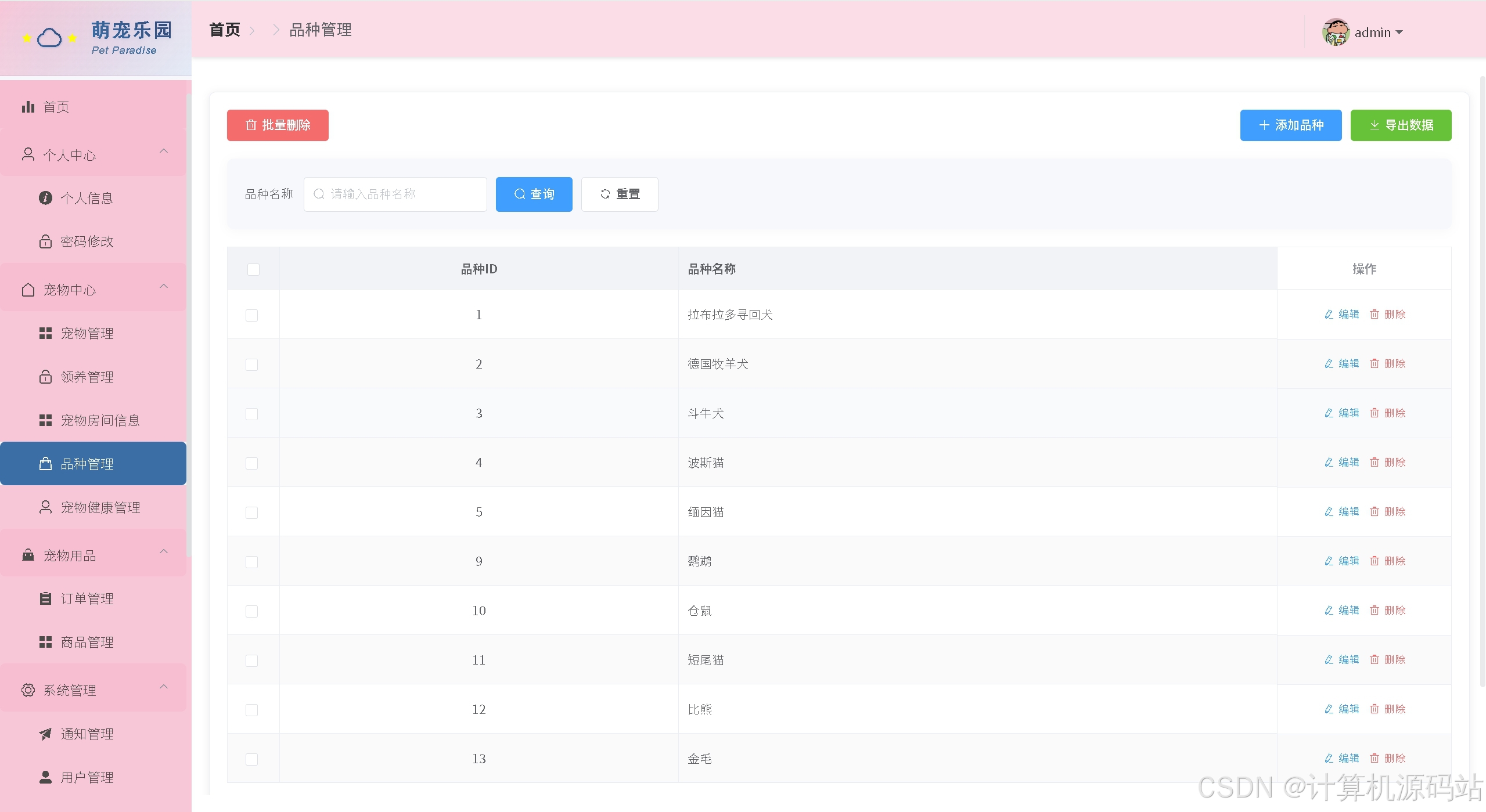Click the 品种ID column header
This screenshot has height=812, width=1486.
click(479, 269)
